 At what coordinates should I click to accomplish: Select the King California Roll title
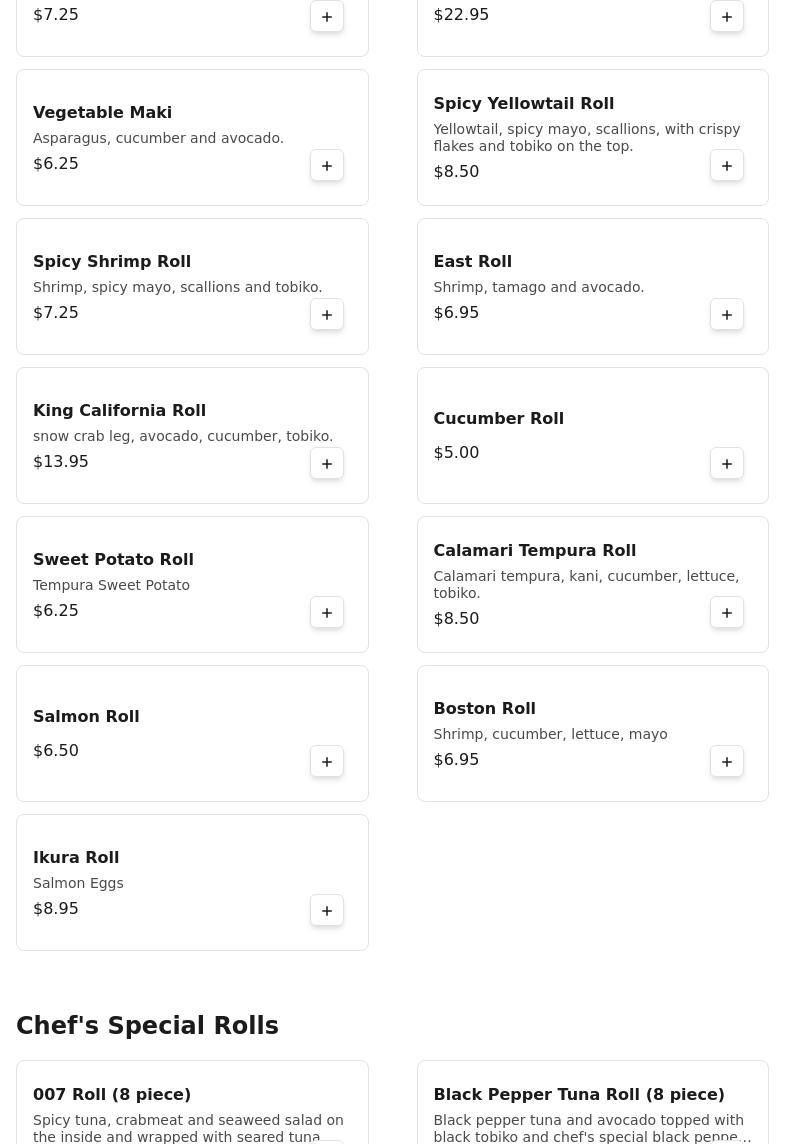click(x=119, y=410)
